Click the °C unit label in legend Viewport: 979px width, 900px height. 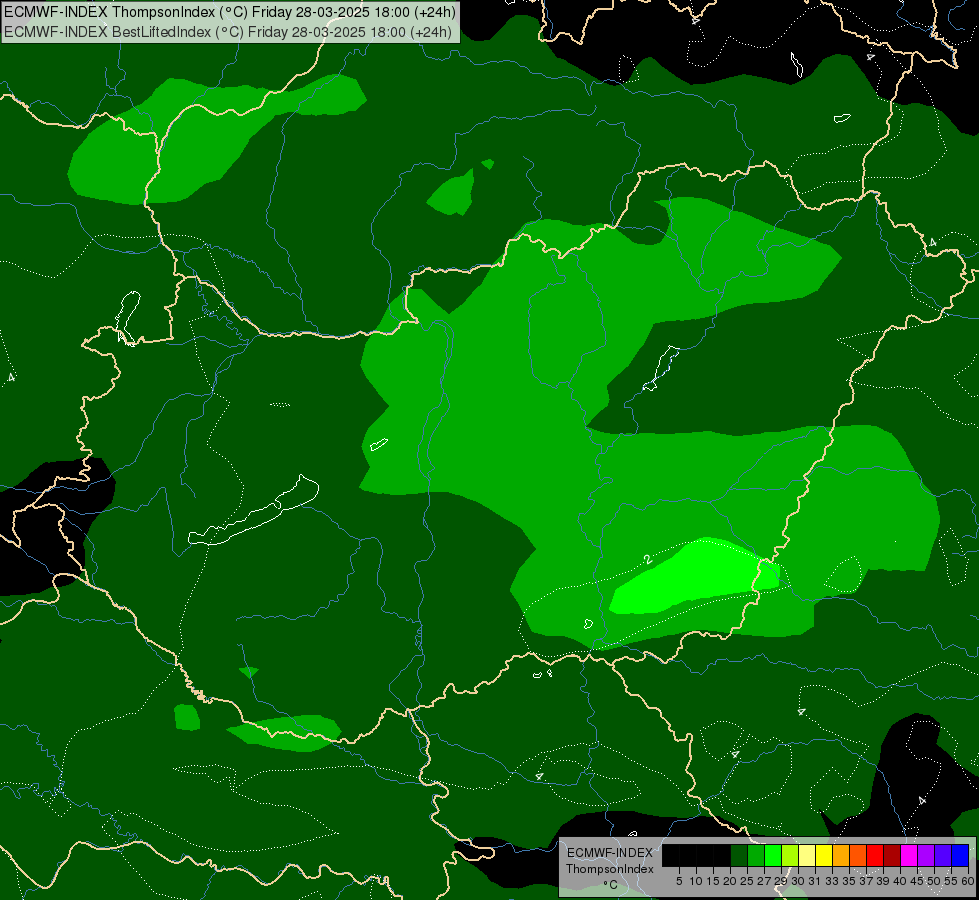point(611,885)
